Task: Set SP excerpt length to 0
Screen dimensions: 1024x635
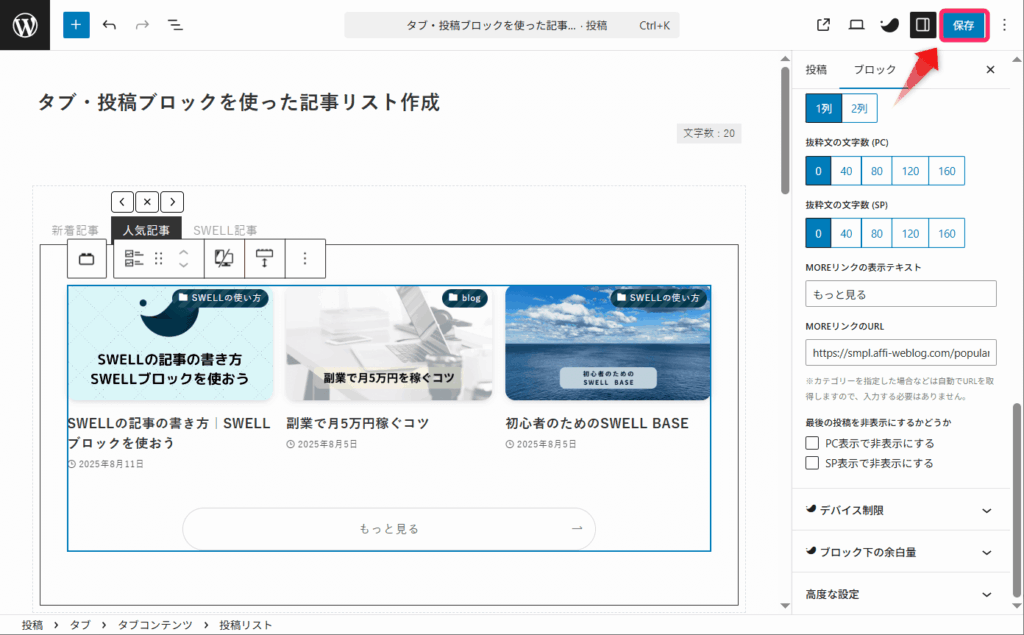Action: tap(818, 233)
